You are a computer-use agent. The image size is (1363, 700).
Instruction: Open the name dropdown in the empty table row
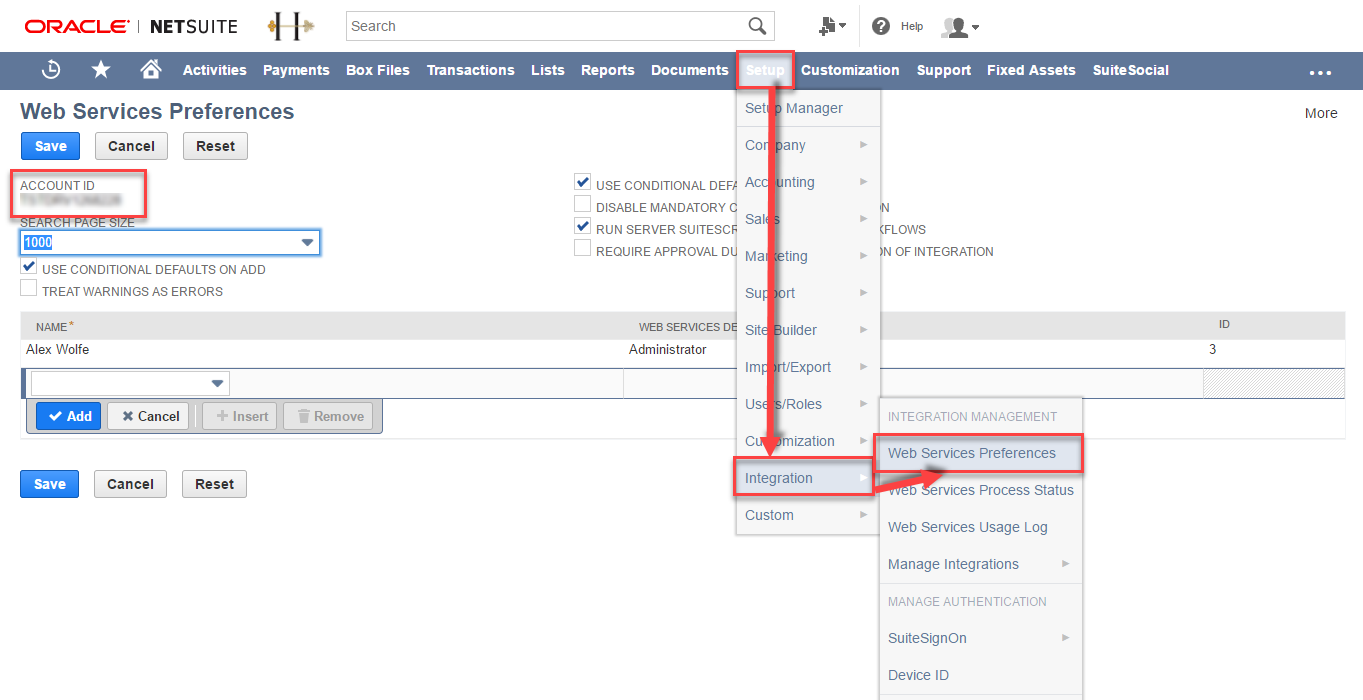tap(216, 383)
